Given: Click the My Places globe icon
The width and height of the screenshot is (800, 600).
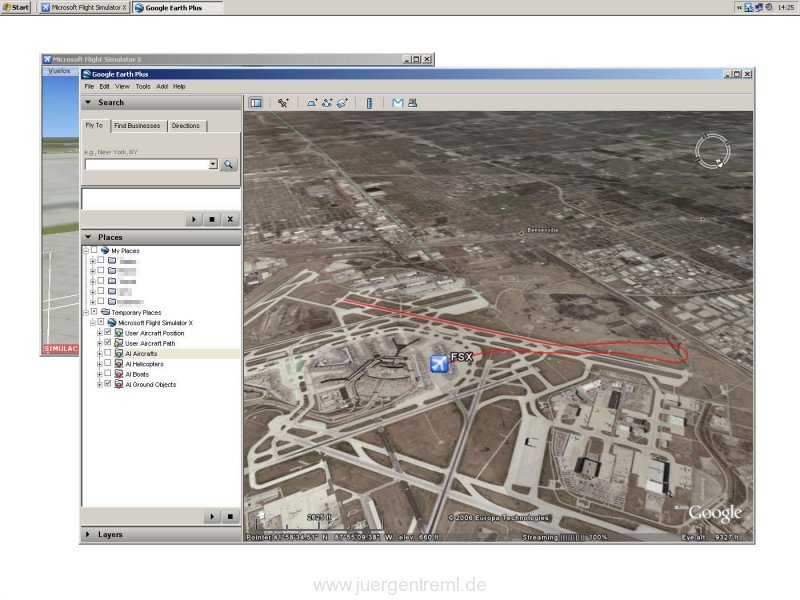Looking at the screenshot, I should 105,251.
